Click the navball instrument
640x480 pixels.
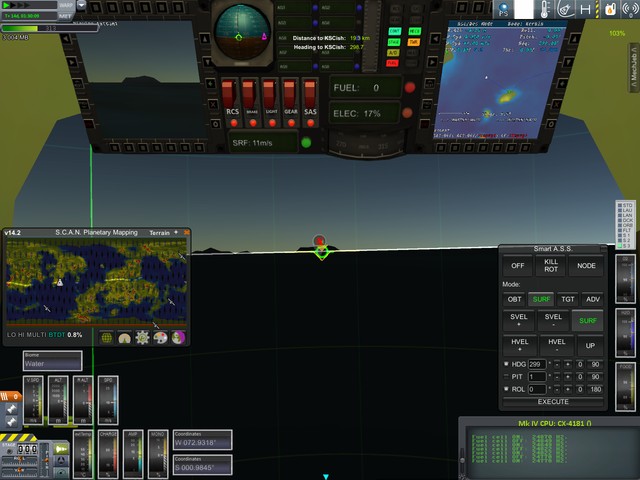(x=242, y=33)
